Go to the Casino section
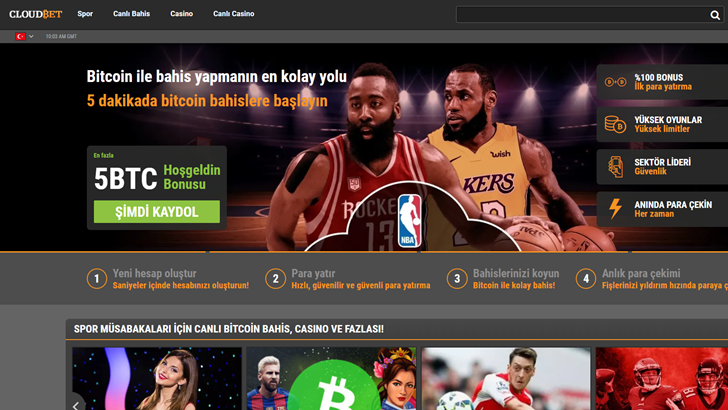This screenshot has height=410, width=728. coord(182,14)
